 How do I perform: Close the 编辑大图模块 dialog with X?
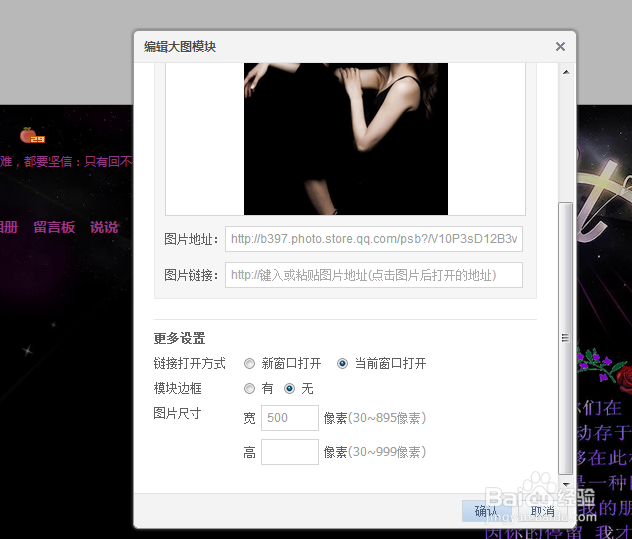[560, 47]
